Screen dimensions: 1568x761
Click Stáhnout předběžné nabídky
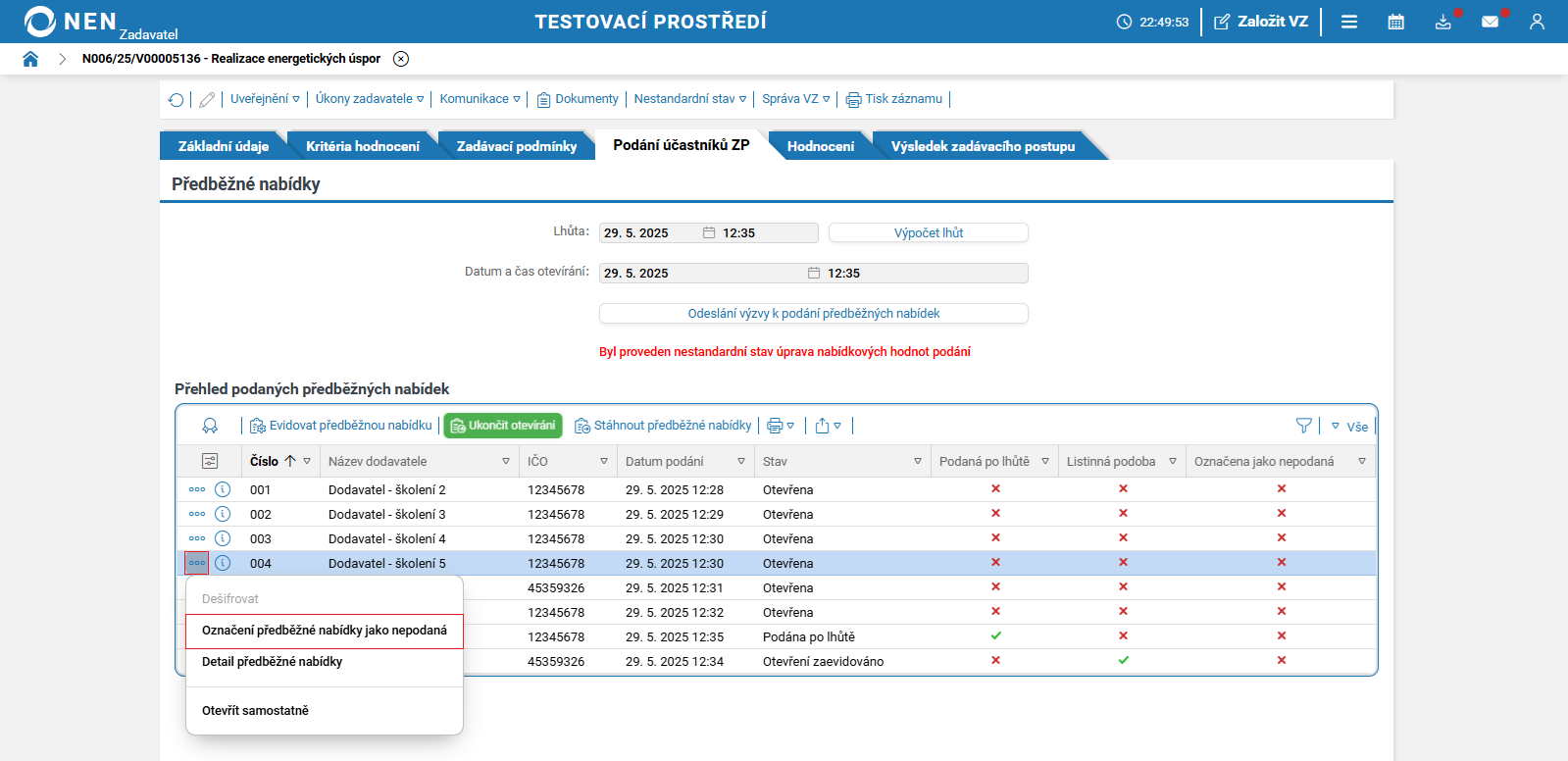click(x=663, y=426)
